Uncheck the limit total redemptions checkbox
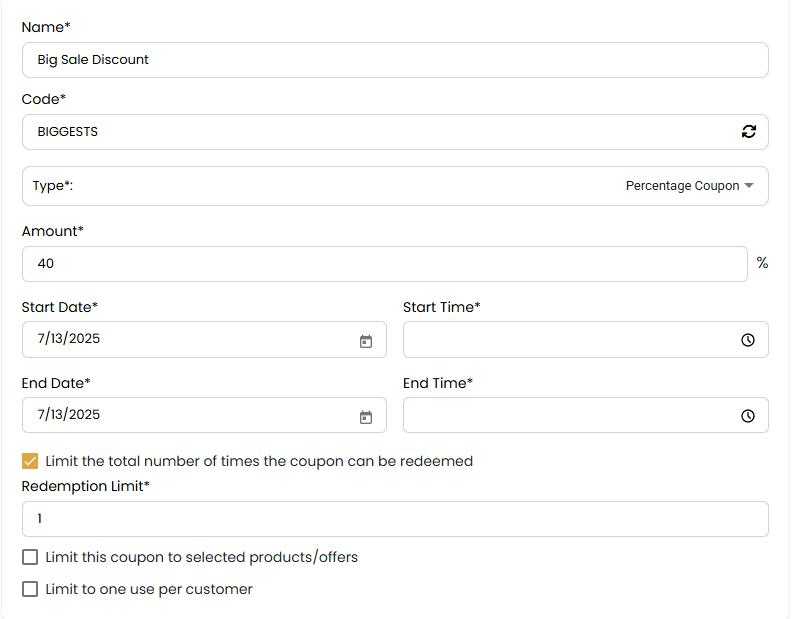 (30, 461)
